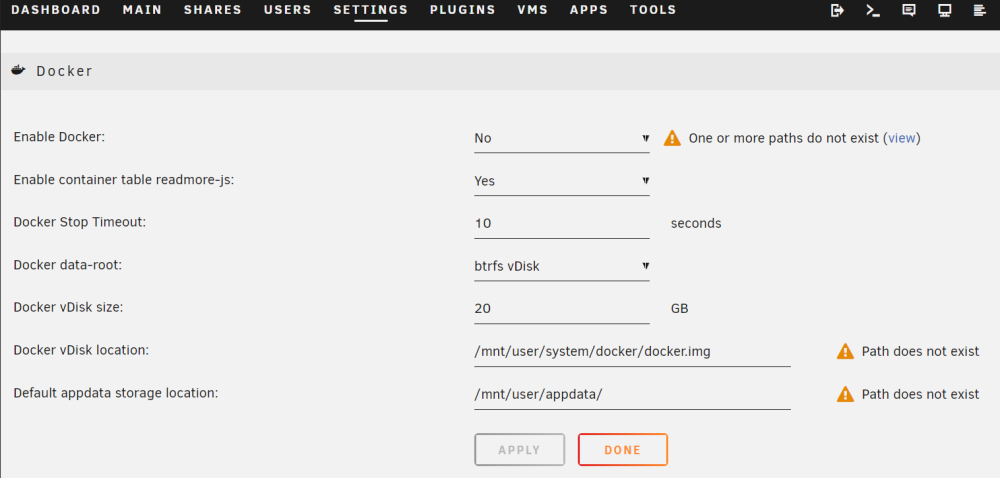Open the Main tab
This screenshot has height=478, width=1000.
click(142, 10)
